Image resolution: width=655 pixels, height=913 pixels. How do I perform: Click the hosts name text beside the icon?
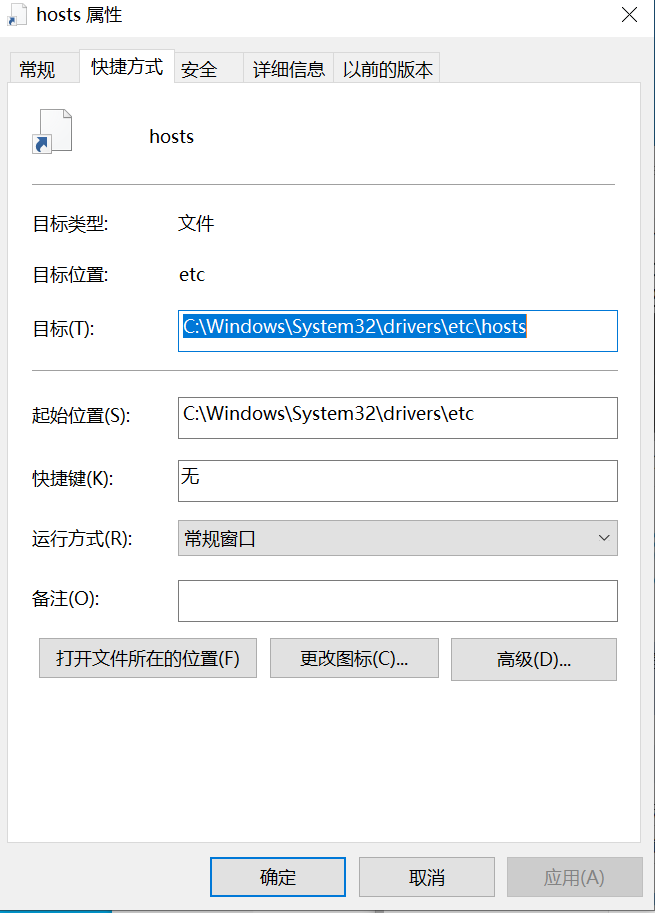(x=171, y=136)
